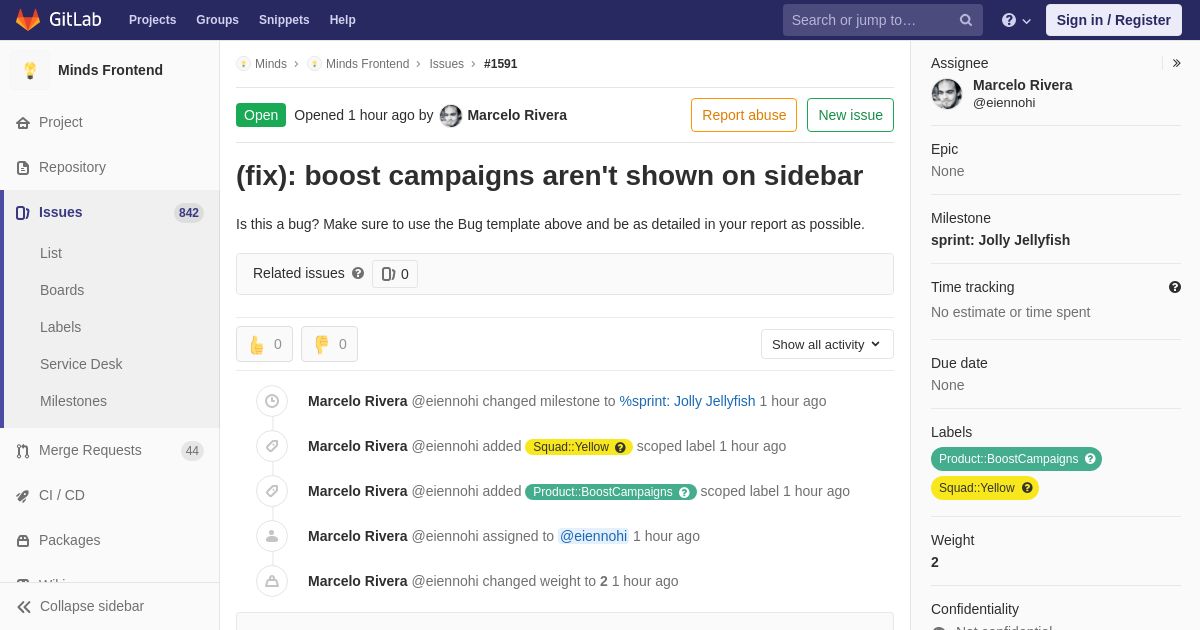Image resolution: width=1200 pixels, height=630 pixels.
Task: Click the CI / CD rocket icon
Action: click(23, 495)
